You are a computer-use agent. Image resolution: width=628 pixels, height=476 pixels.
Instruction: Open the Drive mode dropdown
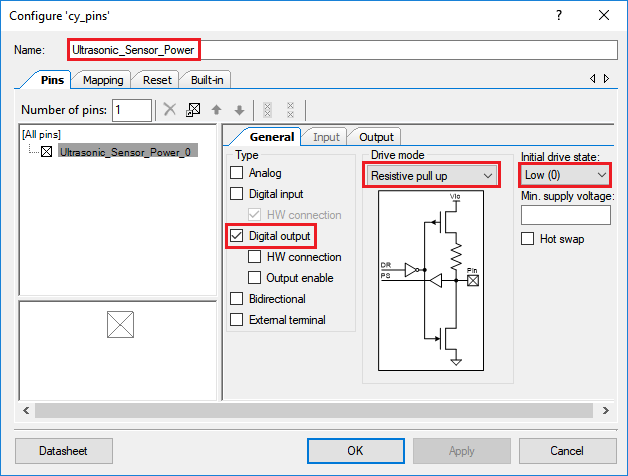431,175
